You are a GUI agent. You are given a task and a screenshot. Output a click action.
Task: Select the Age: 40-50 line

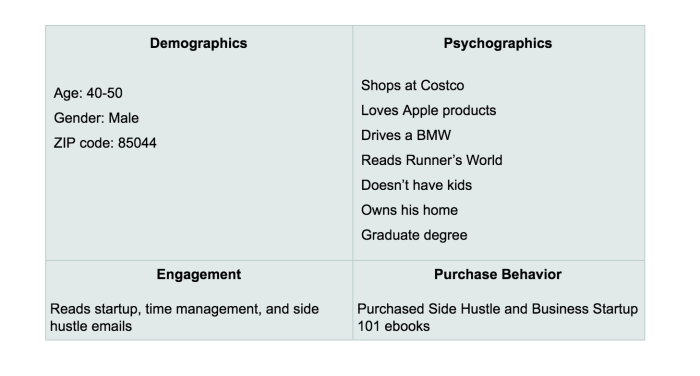point(88,93)
